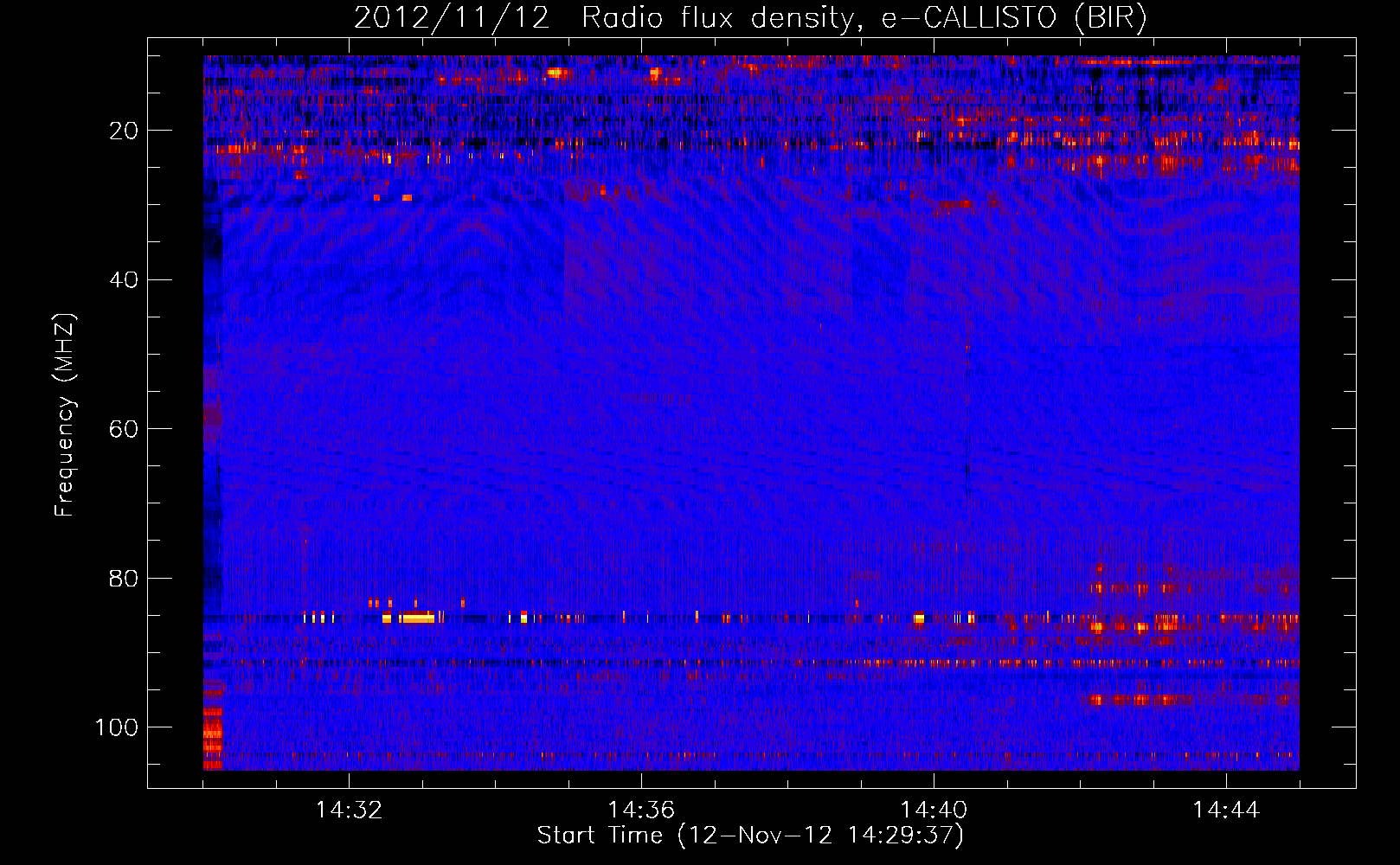Click the '40' frequency tick label
Viewport: 1400px width, 865px height.
point(125,279)
